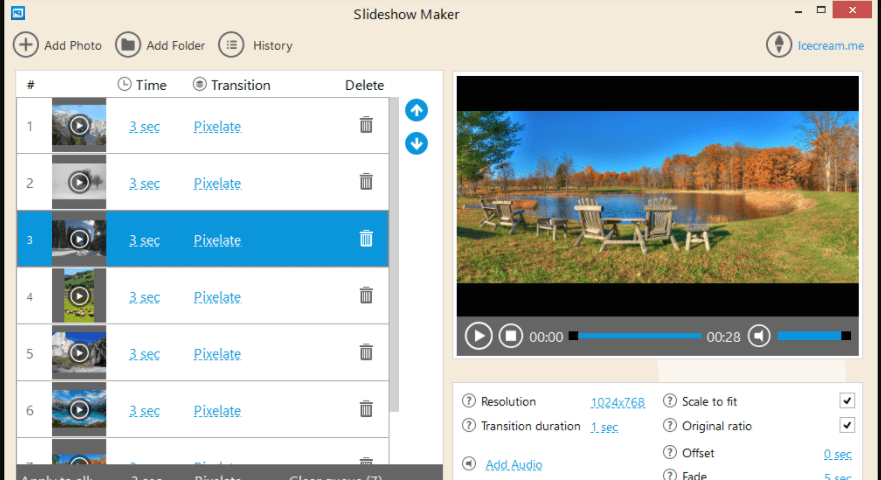
Task: Change transition duration 1 sec value
Action: pyautogui.click(x=605, y=427)
